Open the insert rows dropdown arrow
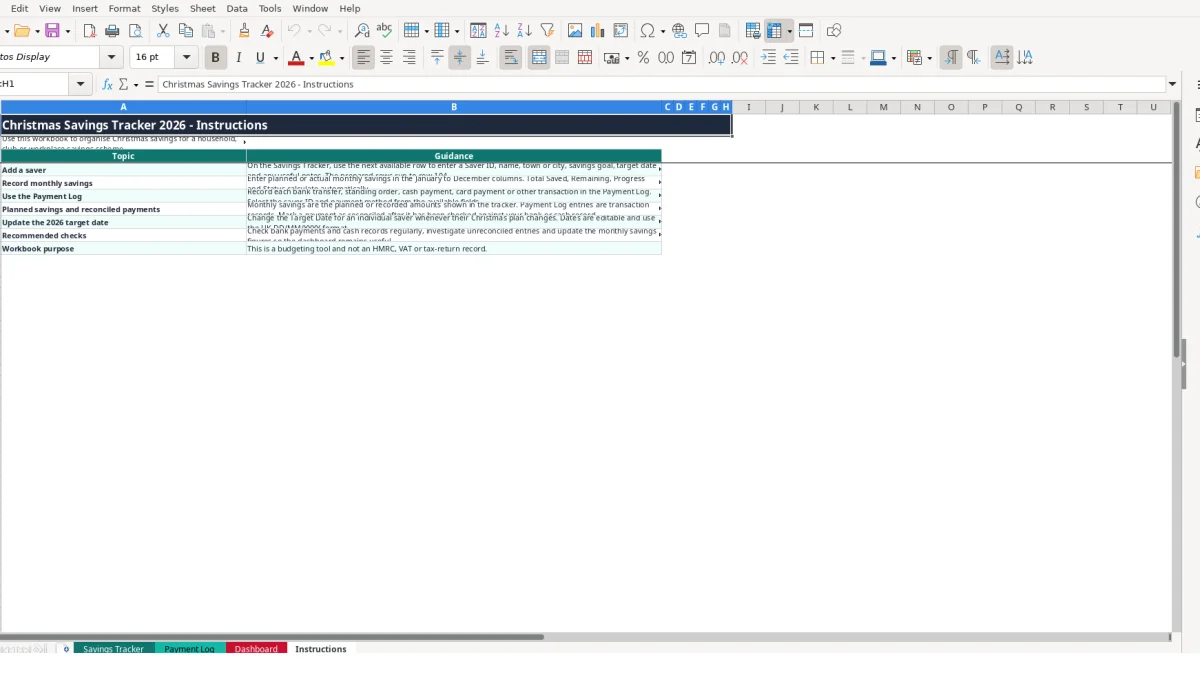The width and height of the screenshot is (1200, 675). pyautogui.click(x=428, y=31)
